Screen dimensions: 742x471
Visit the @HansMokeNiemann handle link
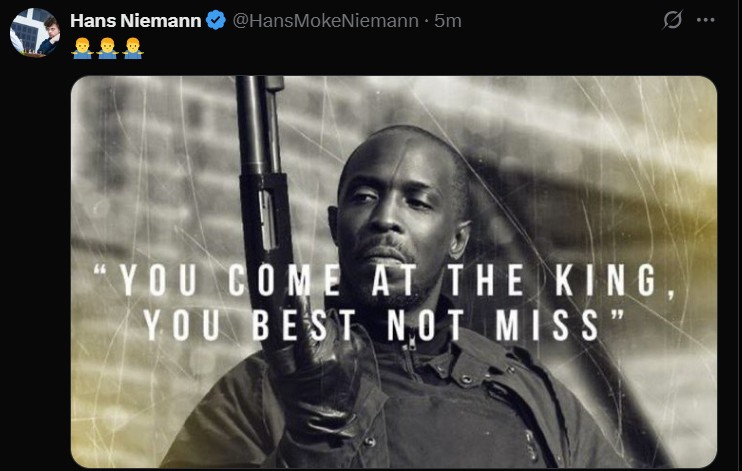[326, 21]
